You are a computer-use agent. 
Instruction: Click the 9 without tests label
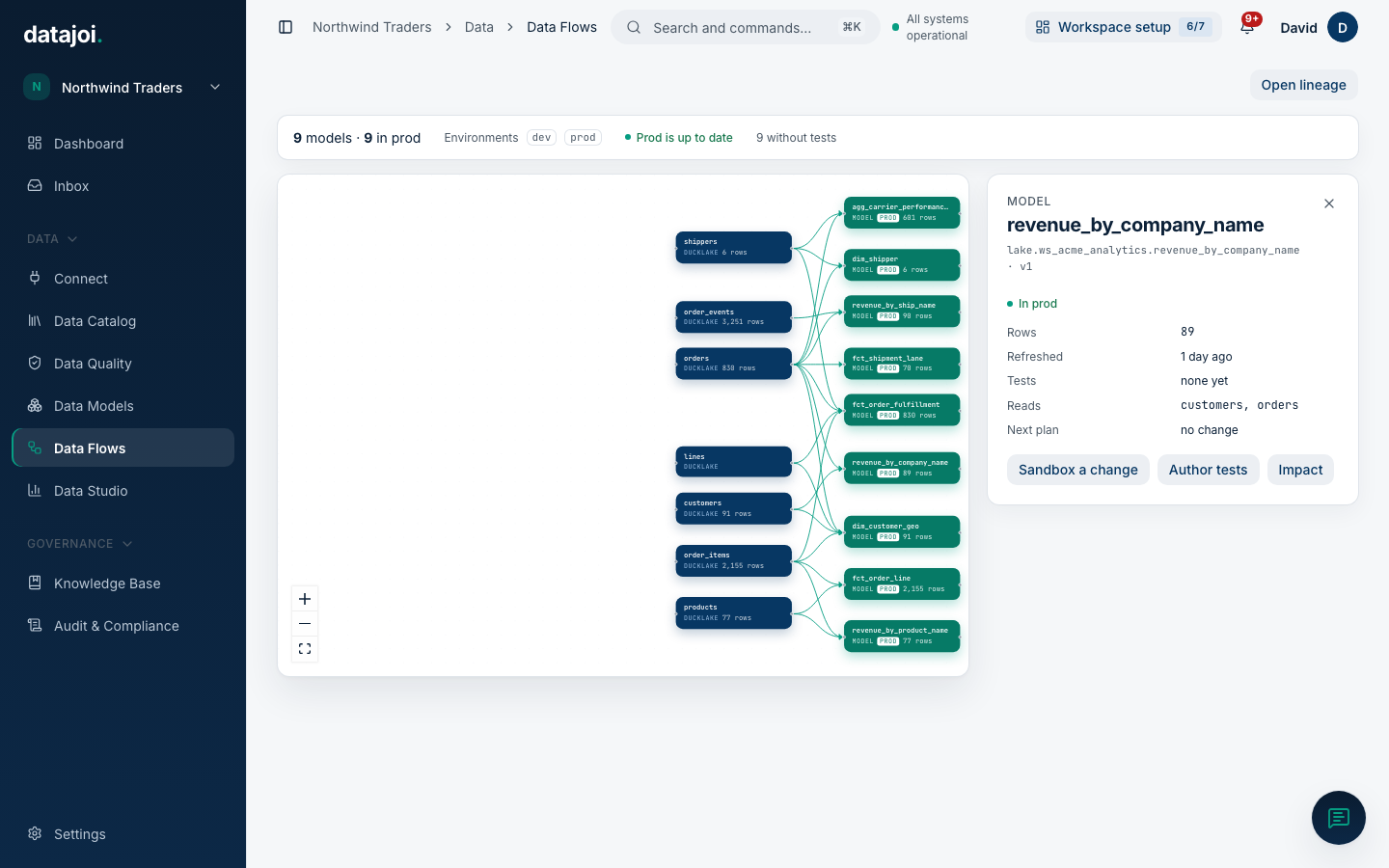[x=797, y=138]
